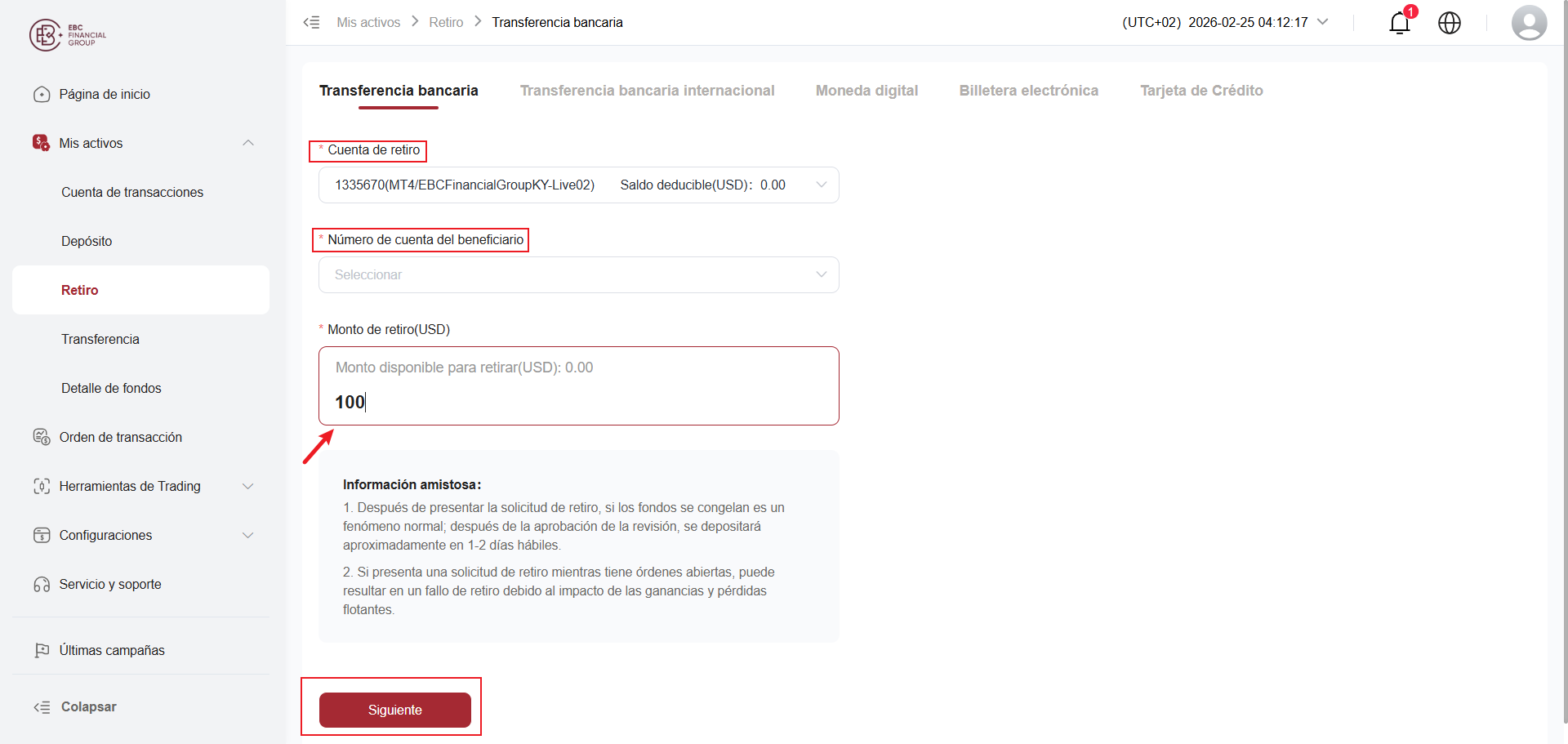Expand Configuraciones chevron

coord(248,535)
